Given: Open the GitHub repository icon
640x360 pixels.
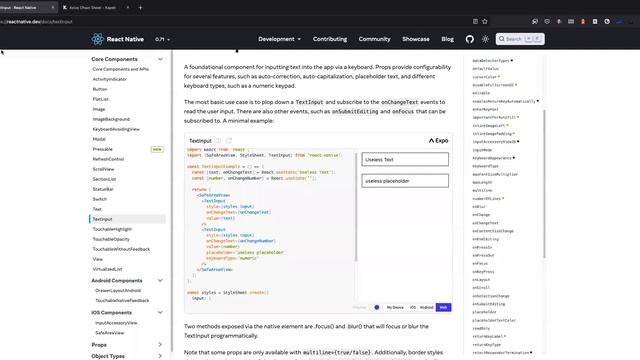Looking at the screenshot, I should (x=470, y=39).
